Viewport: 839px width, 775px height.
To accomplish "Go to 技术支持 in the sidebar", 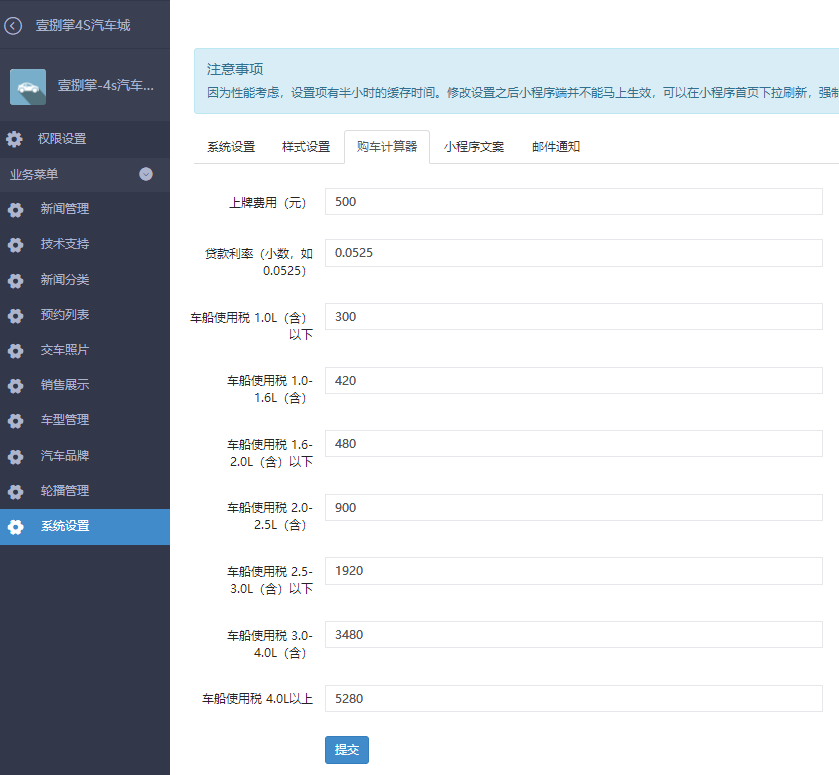I will [x=65, y=244].
